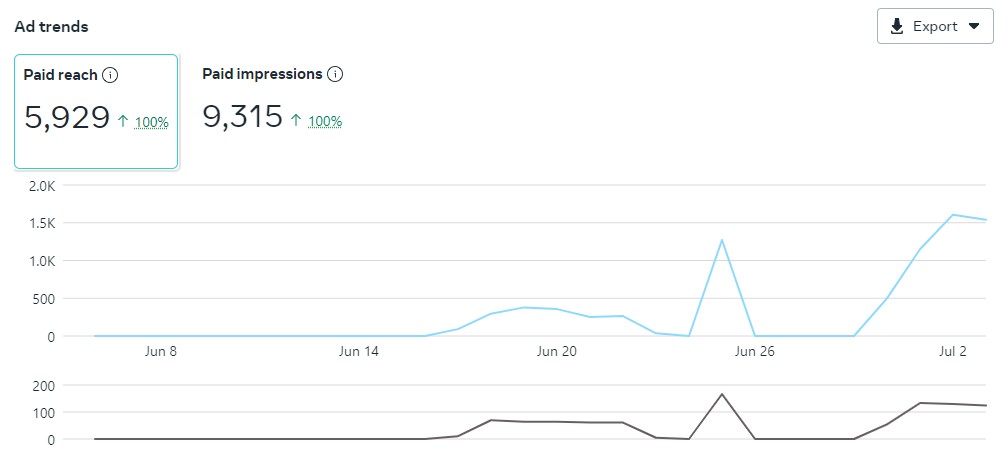
Task: Click the Jun 20 date label
Action: click(557, 351)
